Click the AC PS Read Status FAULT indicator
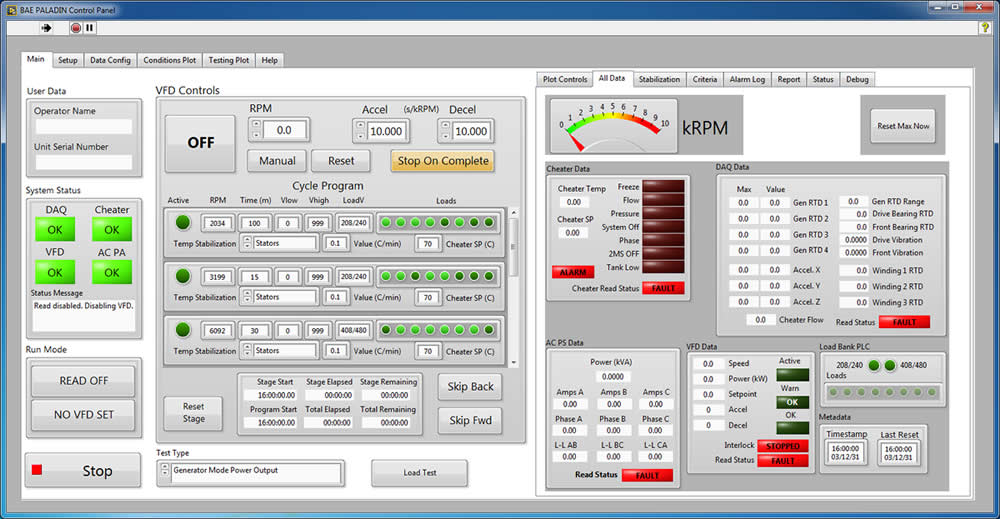The image size is (1000, 519). click(x=647, y=475)
